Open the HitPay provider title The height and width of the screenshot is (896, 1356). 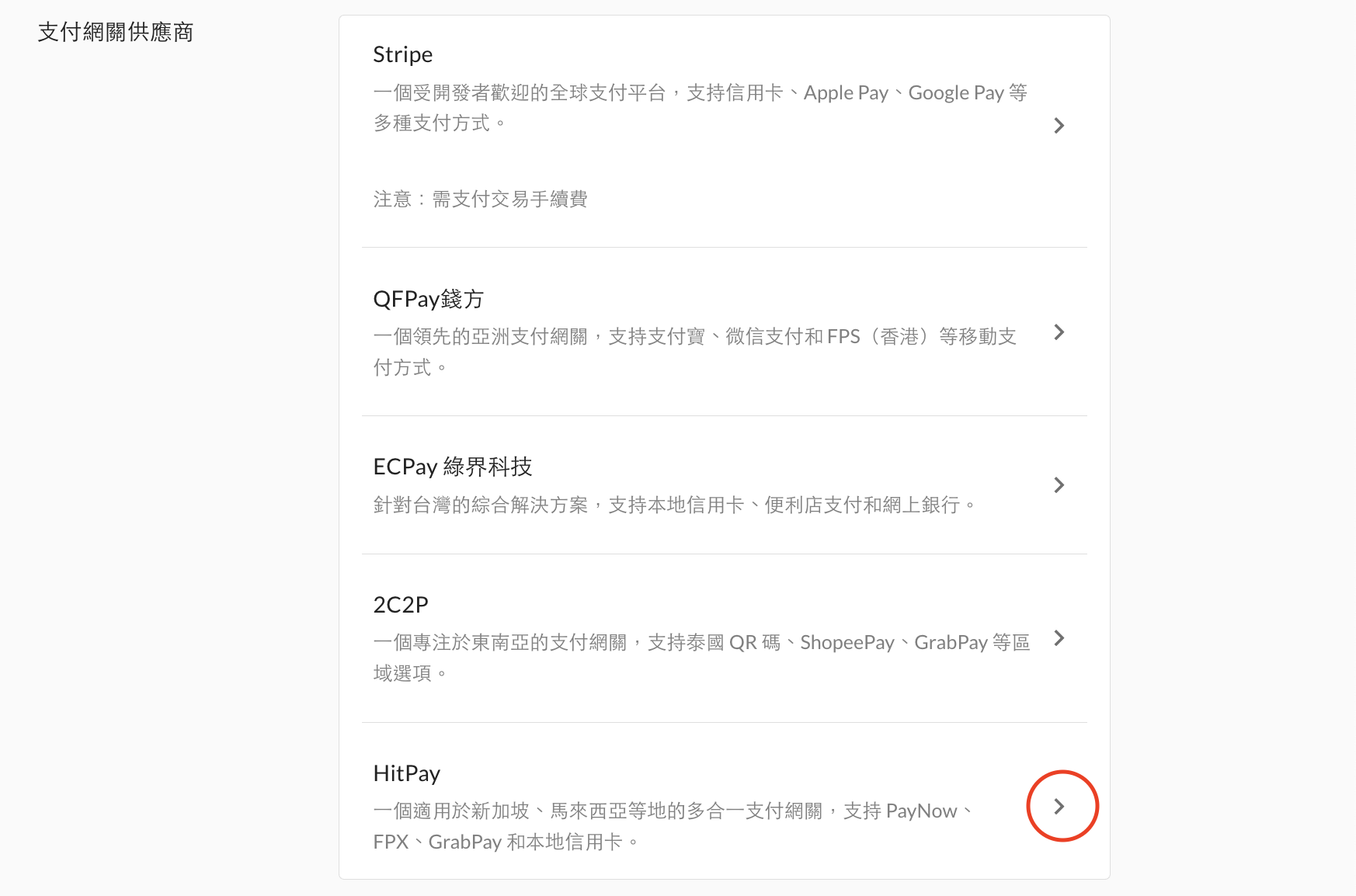point(406,773)
